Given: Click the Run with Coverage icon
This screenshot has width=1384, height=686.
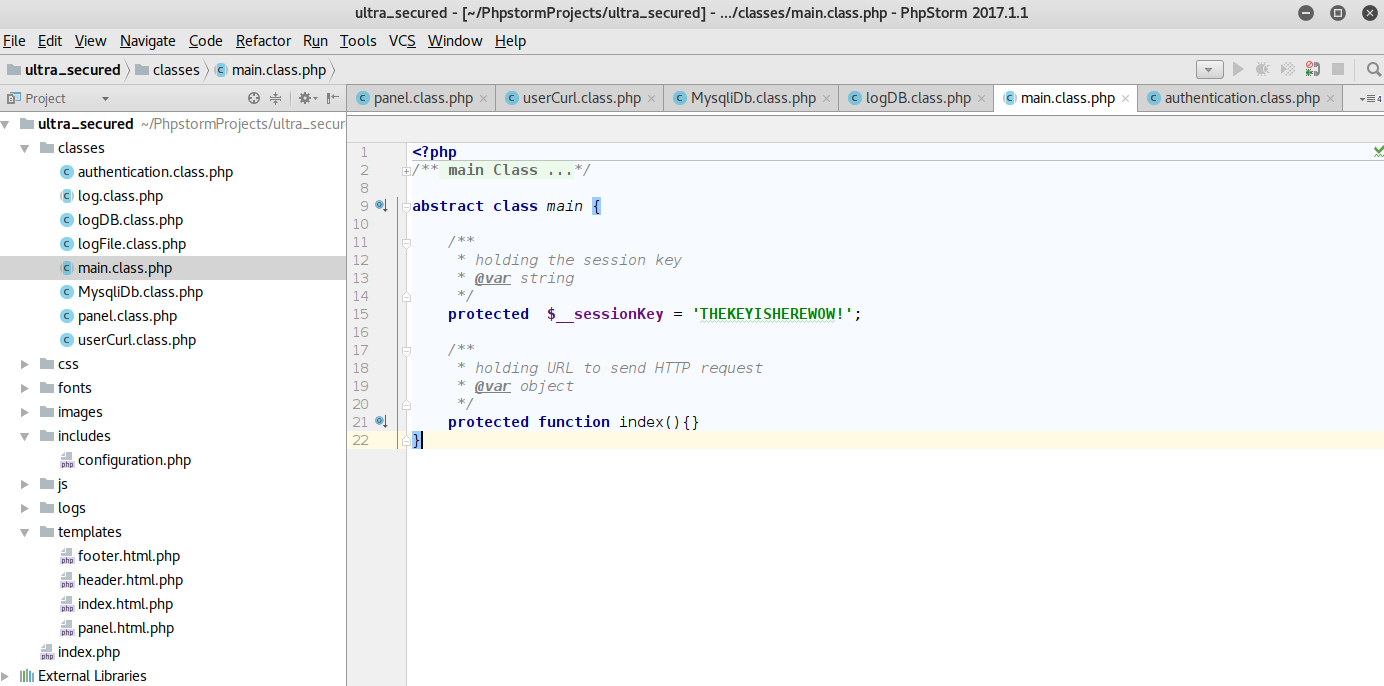Looking at the screenshot, I should coord(1288,69).
